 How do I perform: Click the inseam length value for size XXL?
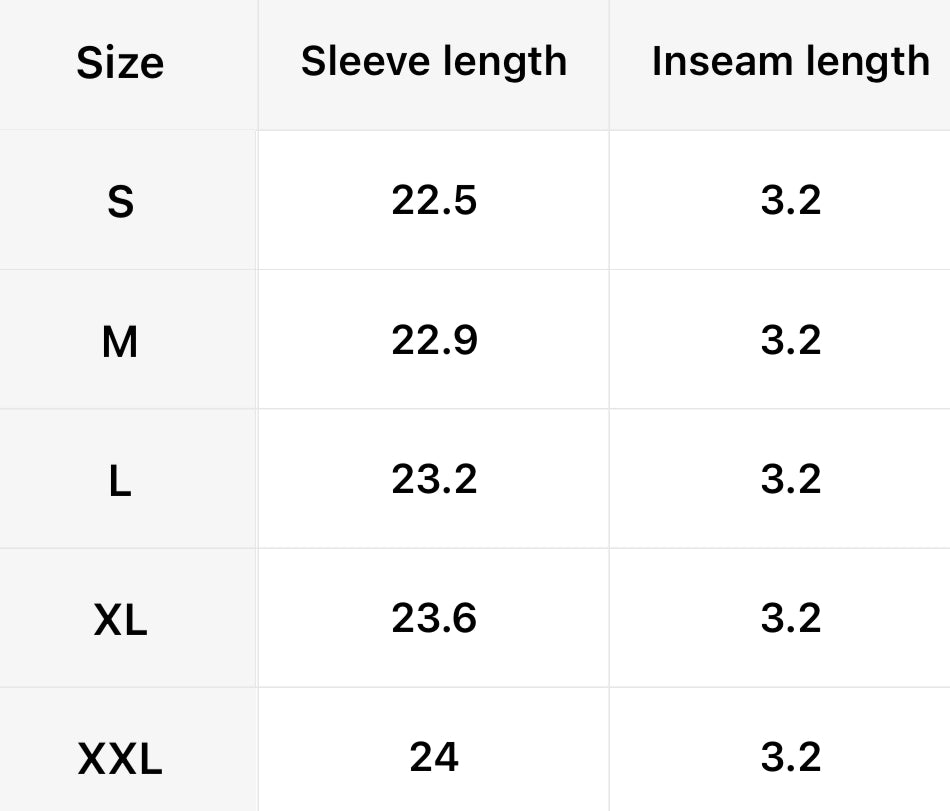790,758
